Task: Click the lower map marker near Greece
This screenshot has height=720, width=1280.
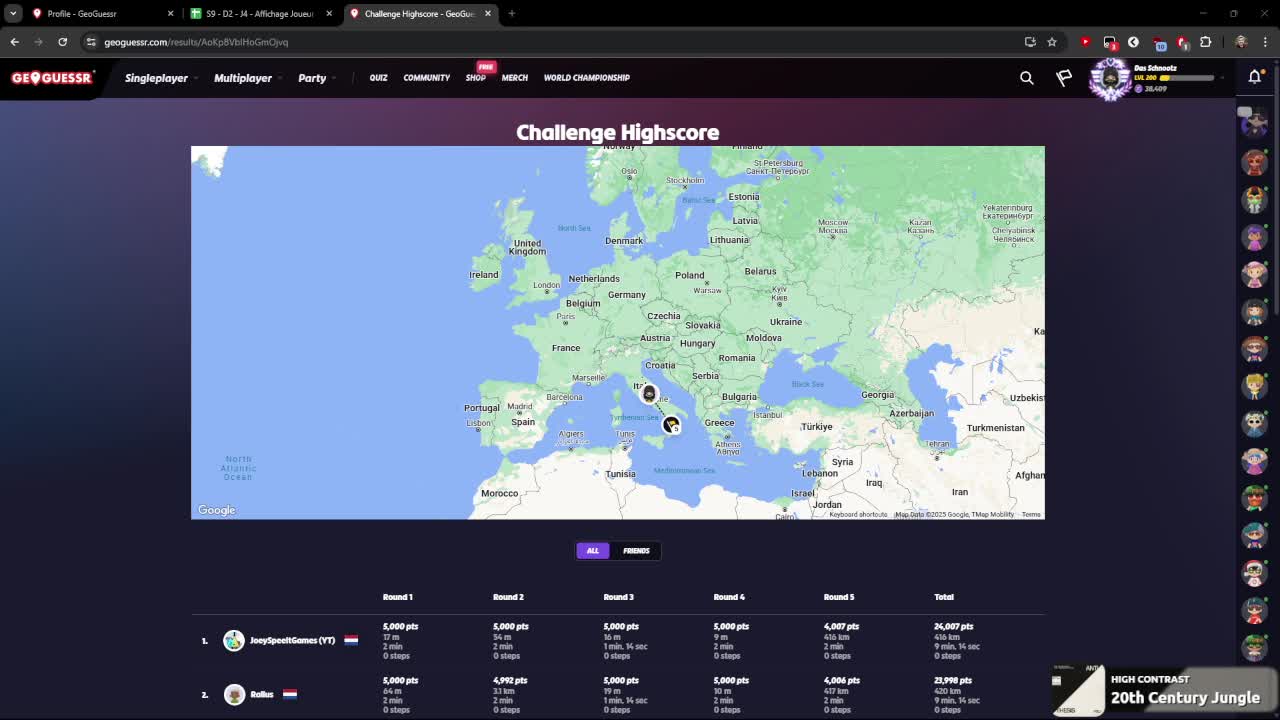Action: pyautogui.click(x=671, y=425)
